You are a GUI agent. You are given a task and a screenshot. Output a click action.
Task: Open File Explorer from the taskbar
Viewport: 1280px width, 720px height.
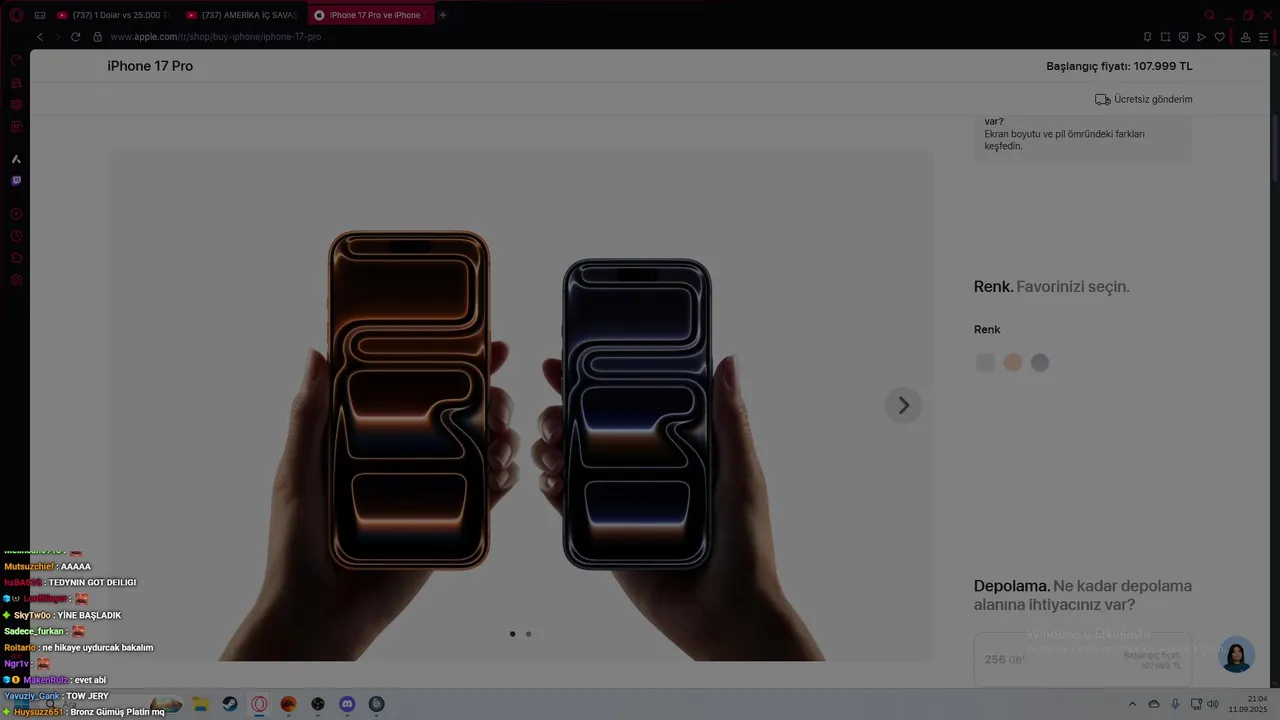200,704
